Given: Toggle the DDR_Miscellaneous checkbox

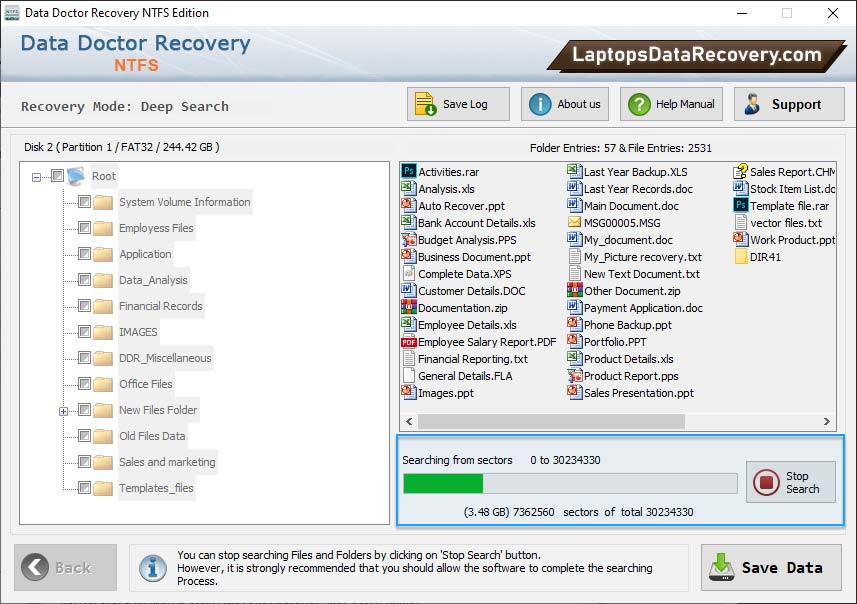Looking at the screenshot, I should (84, 357).
